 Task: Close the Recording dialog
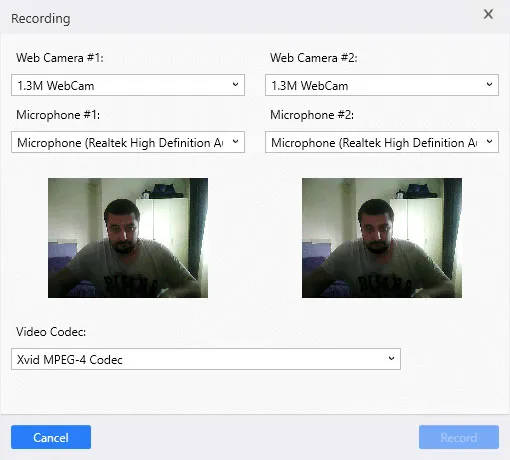[488, 14]
